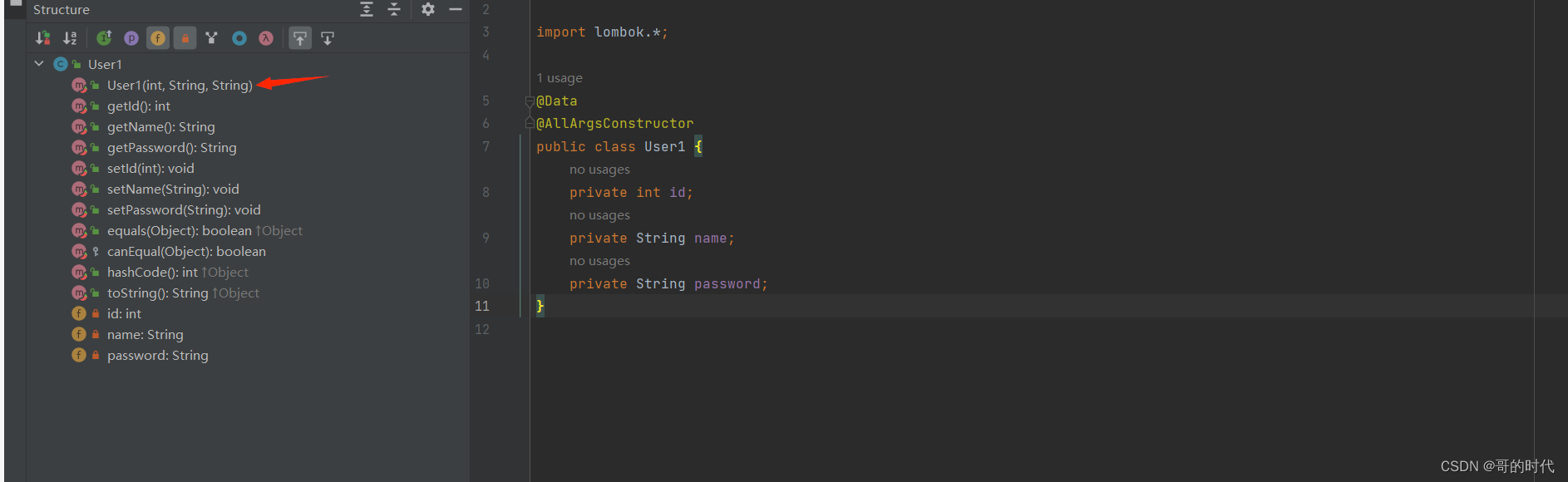Click the fold marker beside @Data annotation
The height and width of the screenshot is (482, 1568).
pos(530,101)
